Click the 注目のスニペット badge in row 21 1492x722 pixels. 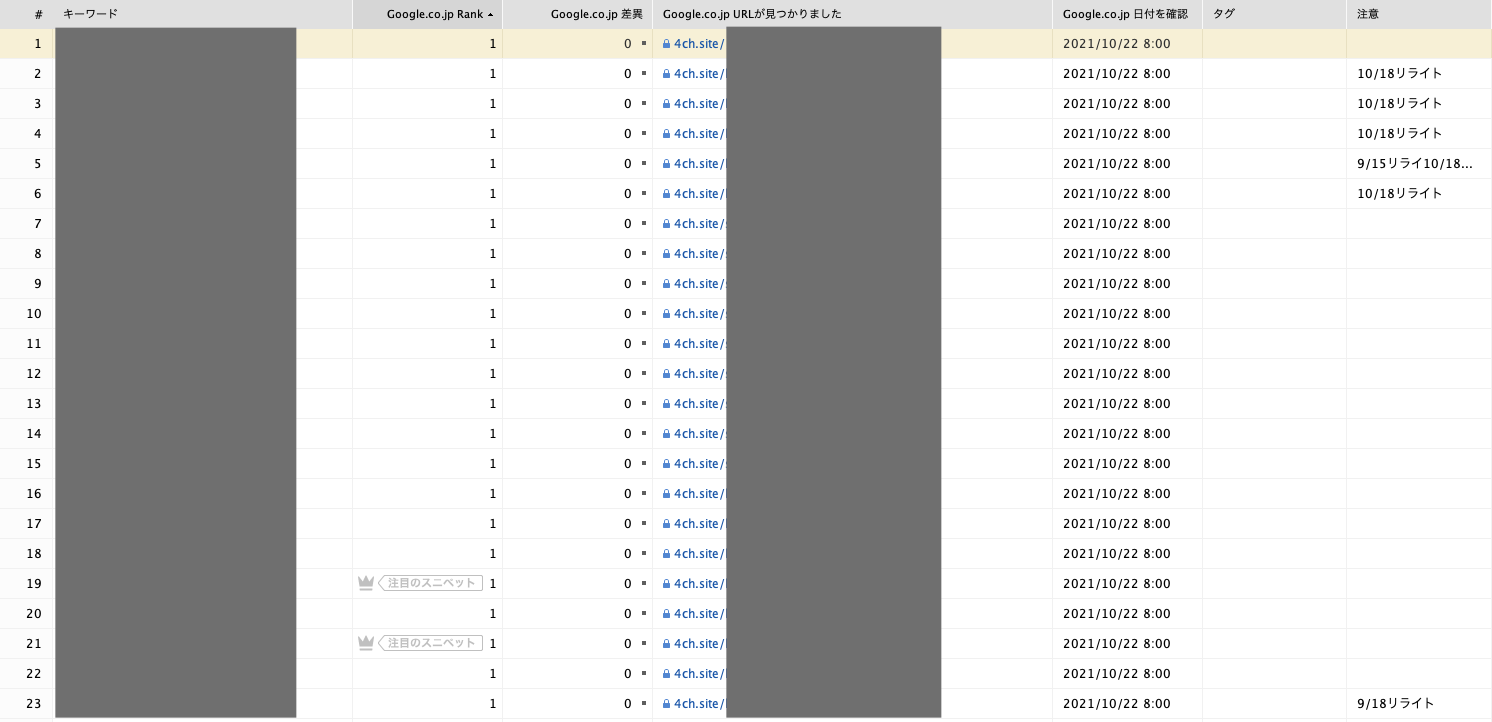click(431, 643)
